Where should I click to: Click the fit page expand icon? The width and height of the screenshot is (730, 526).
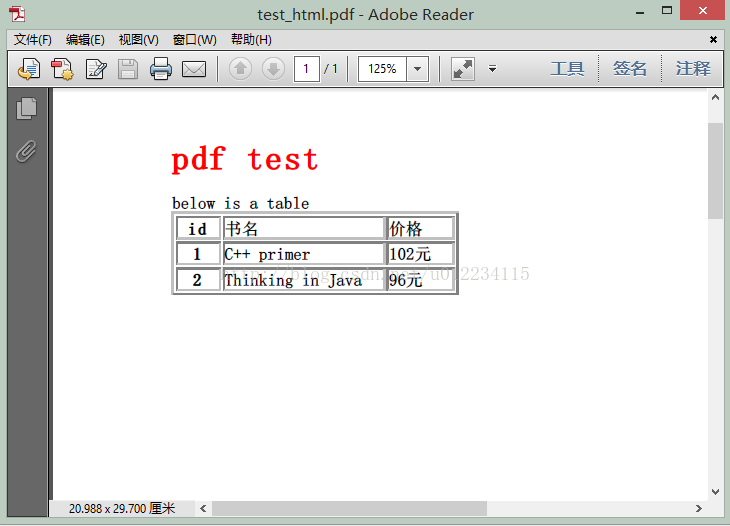[x=463, y=69]
